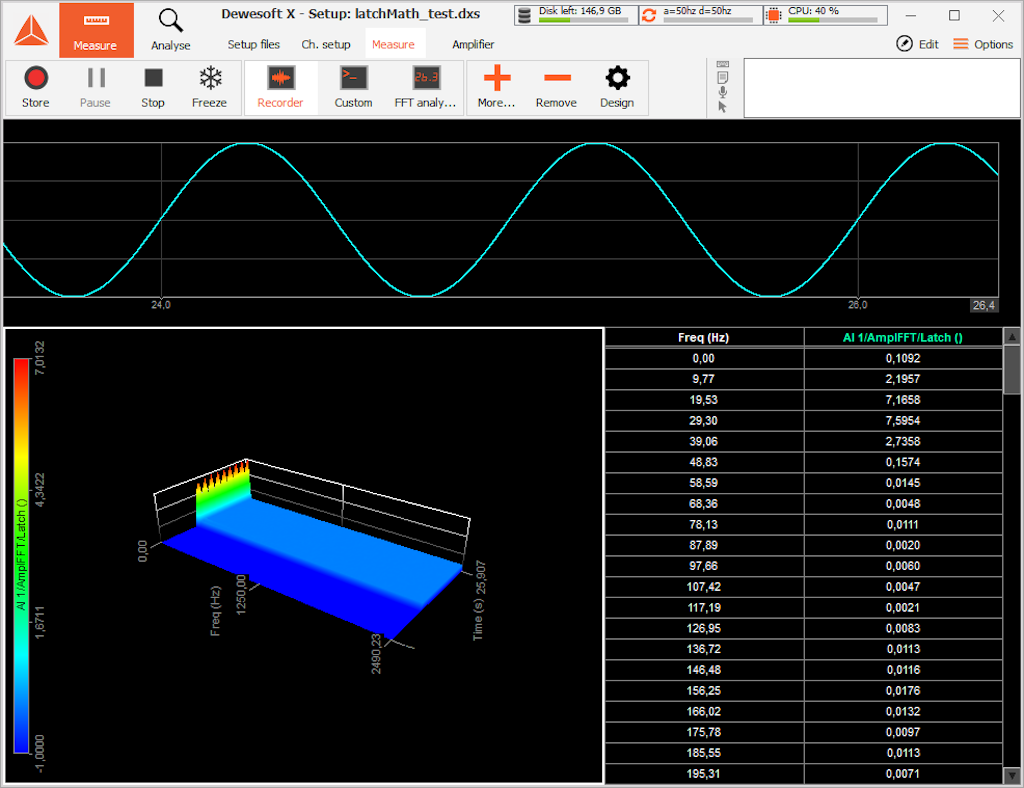
Task: Open Setup files tab
Action: [253, 44]
